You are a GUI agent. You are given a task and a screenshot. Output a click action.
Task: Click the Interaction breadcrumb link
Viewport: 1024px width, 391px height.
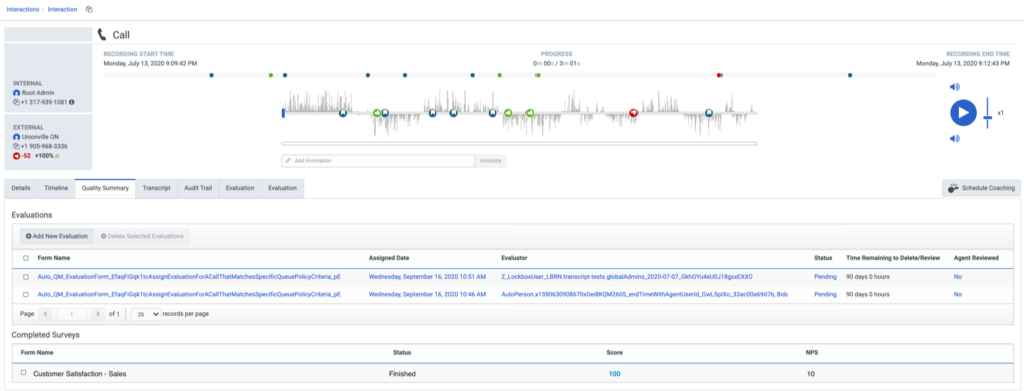coord(63,9)
